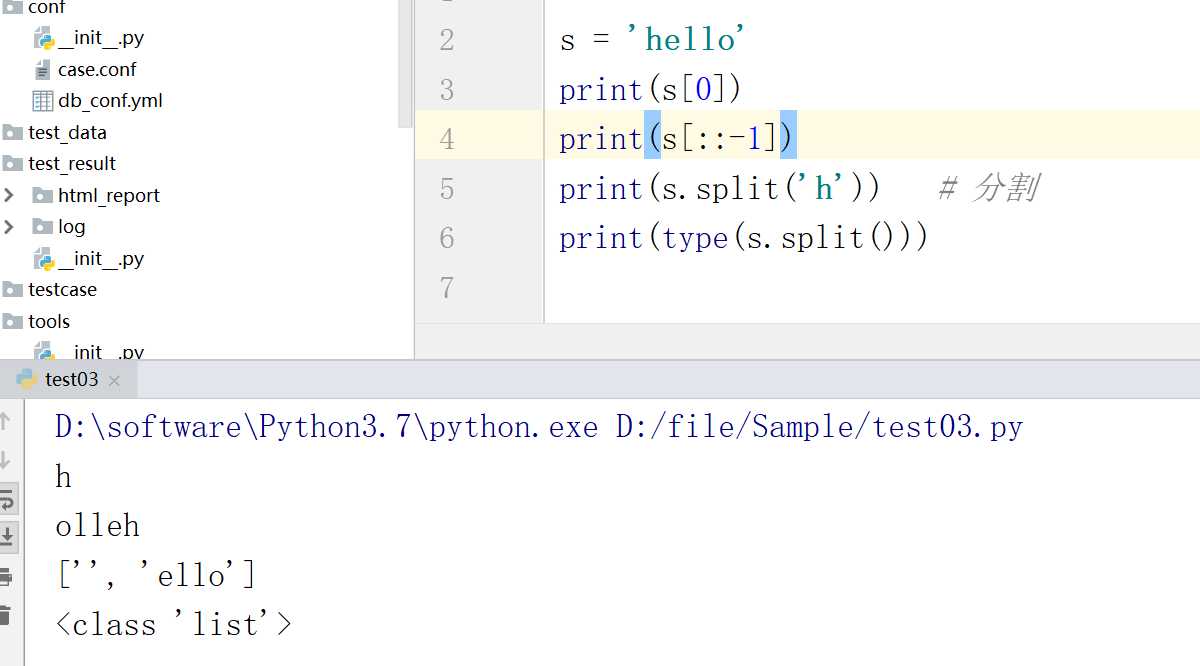
Task: Click the '# 分割' comment on line 5
Action: pyautogui.click(x=988, y=188)
